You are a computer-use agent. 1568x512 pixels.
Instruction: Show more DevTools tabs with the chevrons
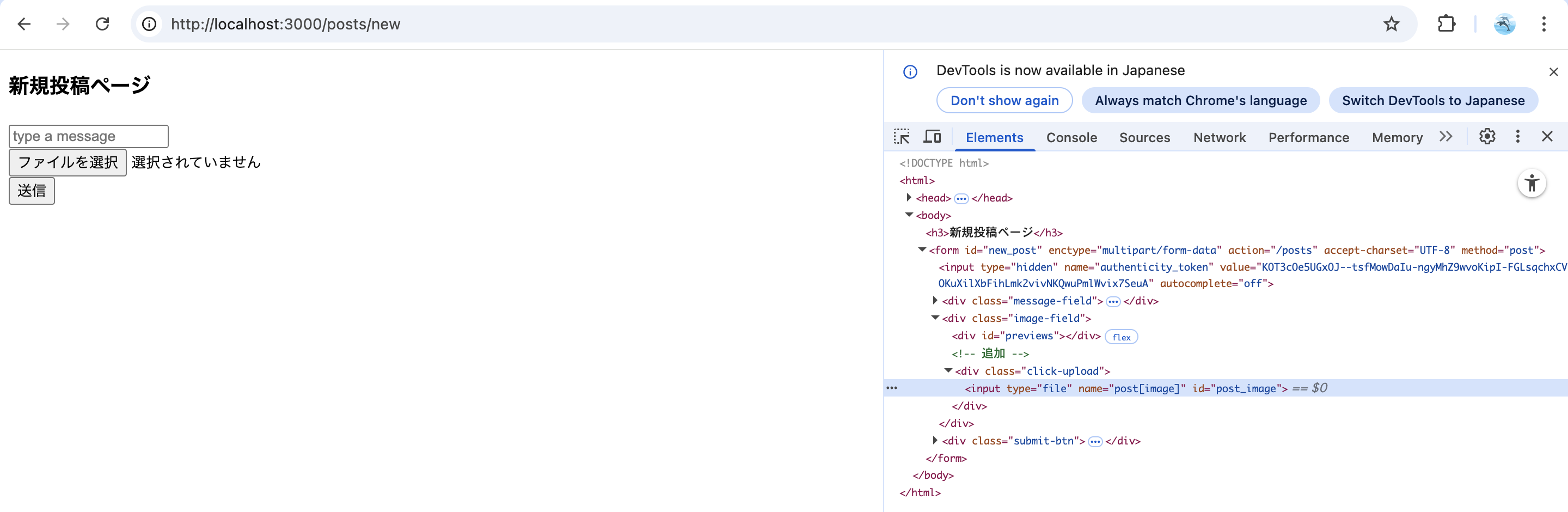(x=1445, y=136)
